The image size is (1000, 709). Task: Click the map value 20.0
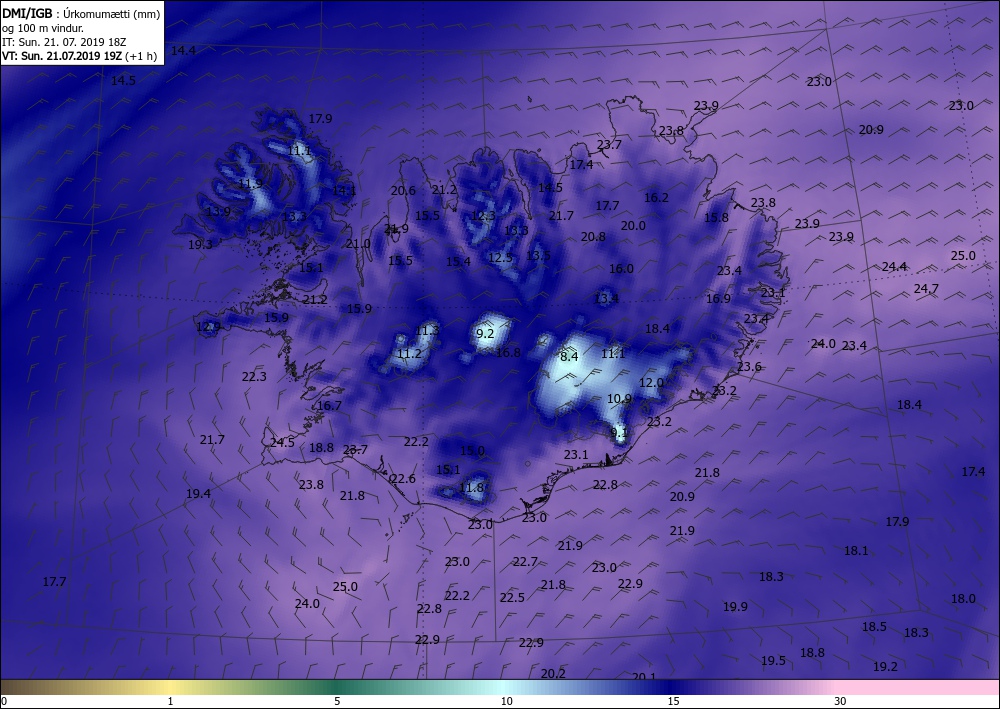pos(633,226)
